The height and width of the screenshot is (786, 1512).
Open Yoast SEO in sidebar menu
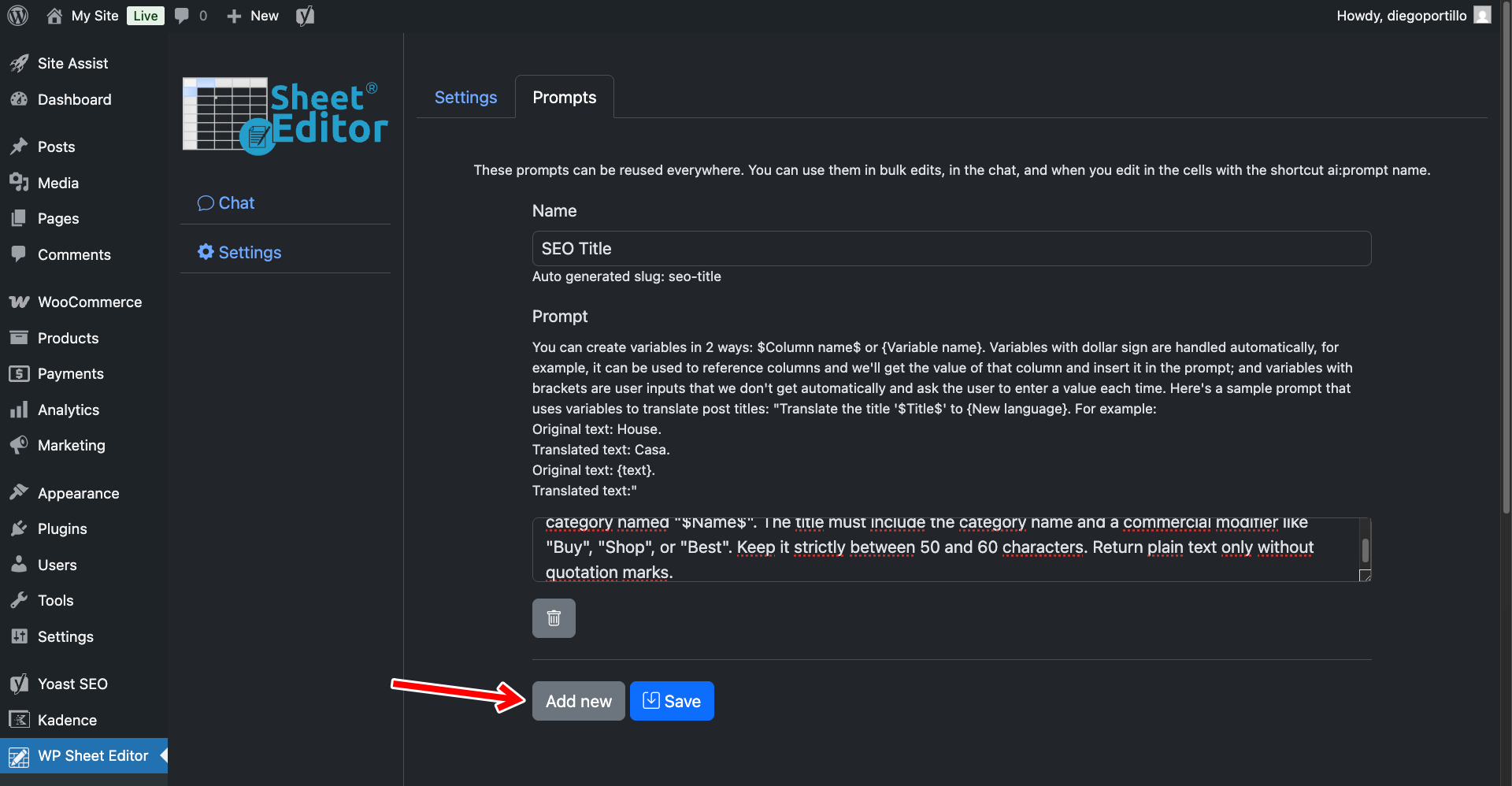point(72,684)
